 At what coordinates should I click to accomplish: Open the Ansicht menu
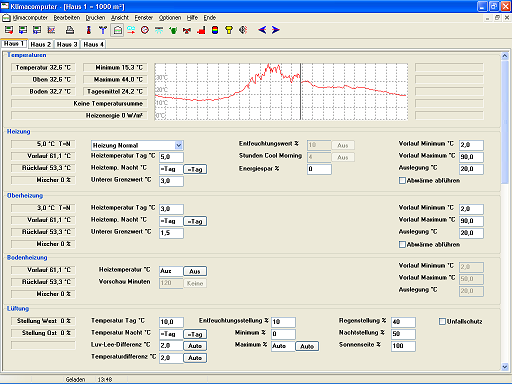click(120, 18)
